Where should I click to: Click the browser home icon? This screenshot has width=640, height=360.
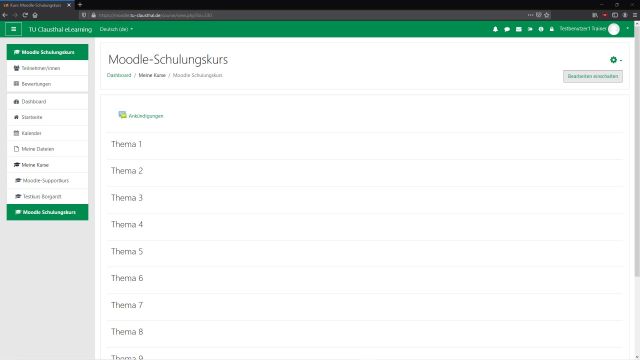(x=35, y=15)
